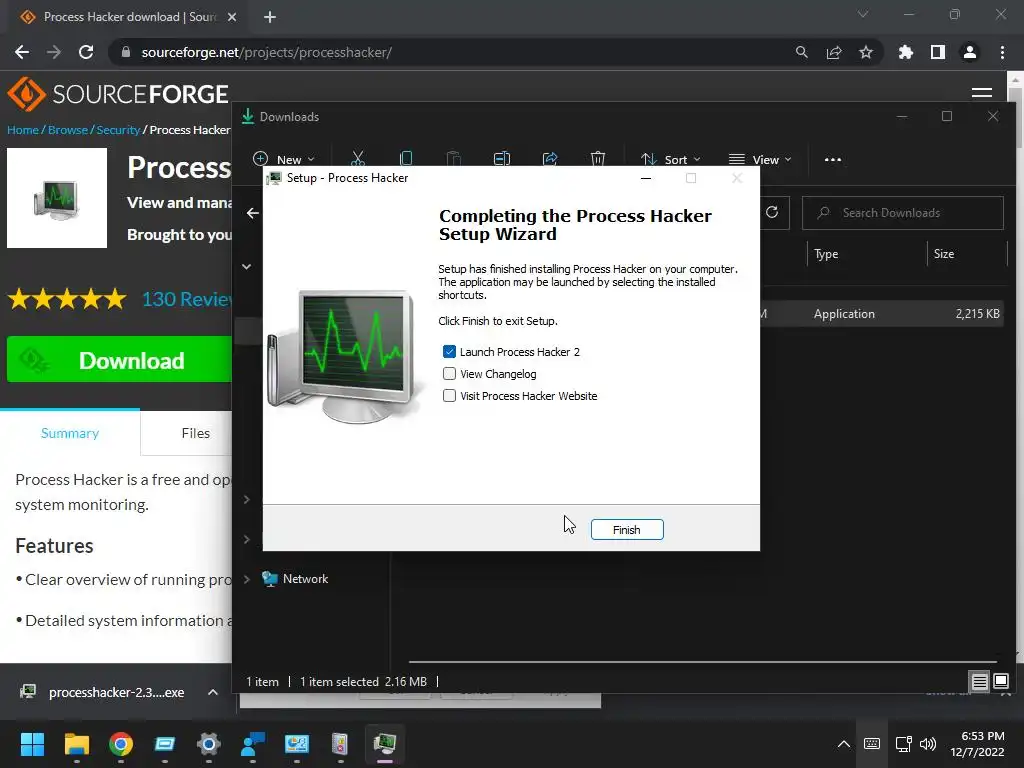Click the Paste icon in Downloads toolbar

pyautogui.click(x=454, y=159)
